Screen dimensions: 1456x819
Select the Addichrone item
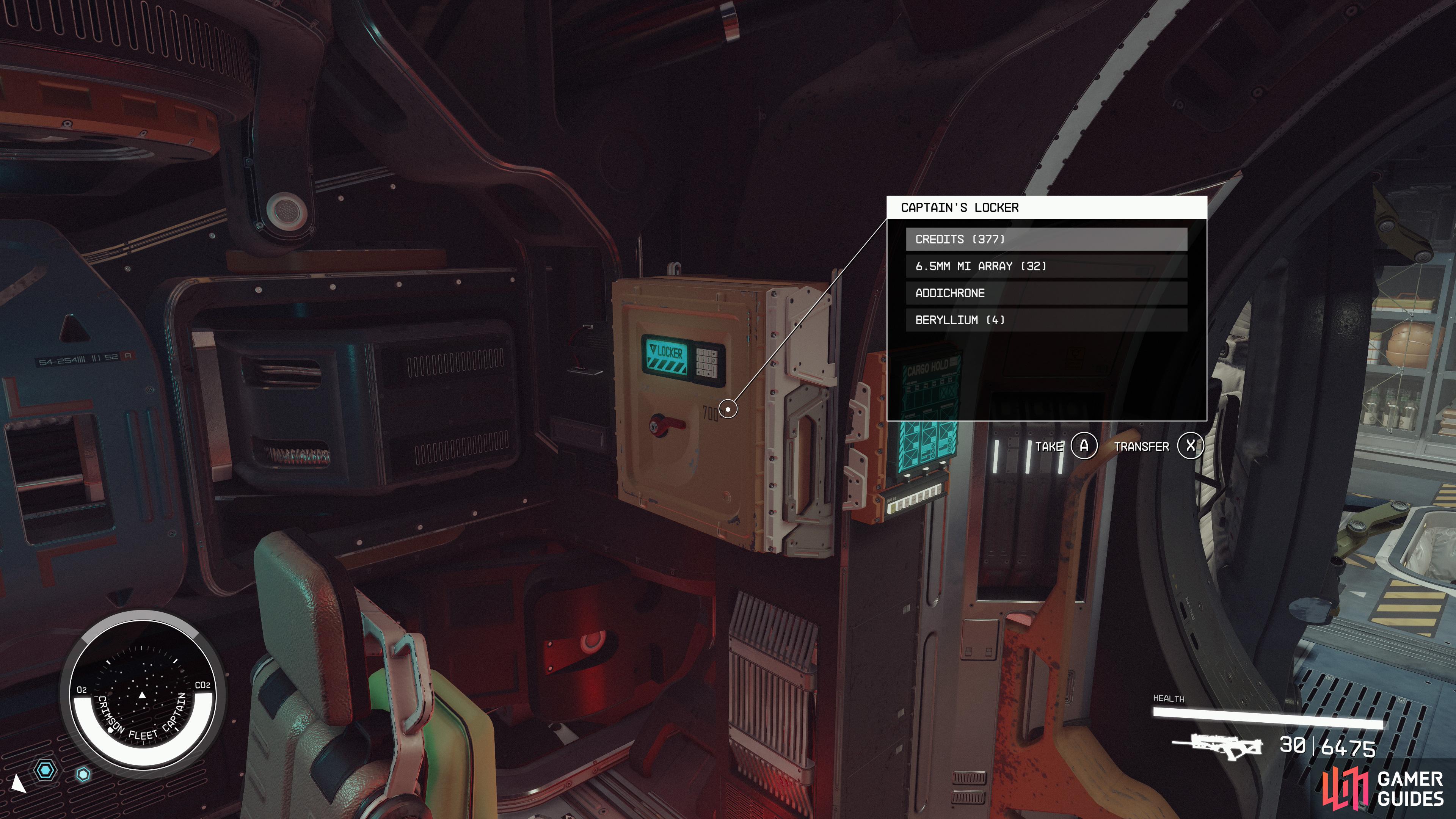(1046, 293)
